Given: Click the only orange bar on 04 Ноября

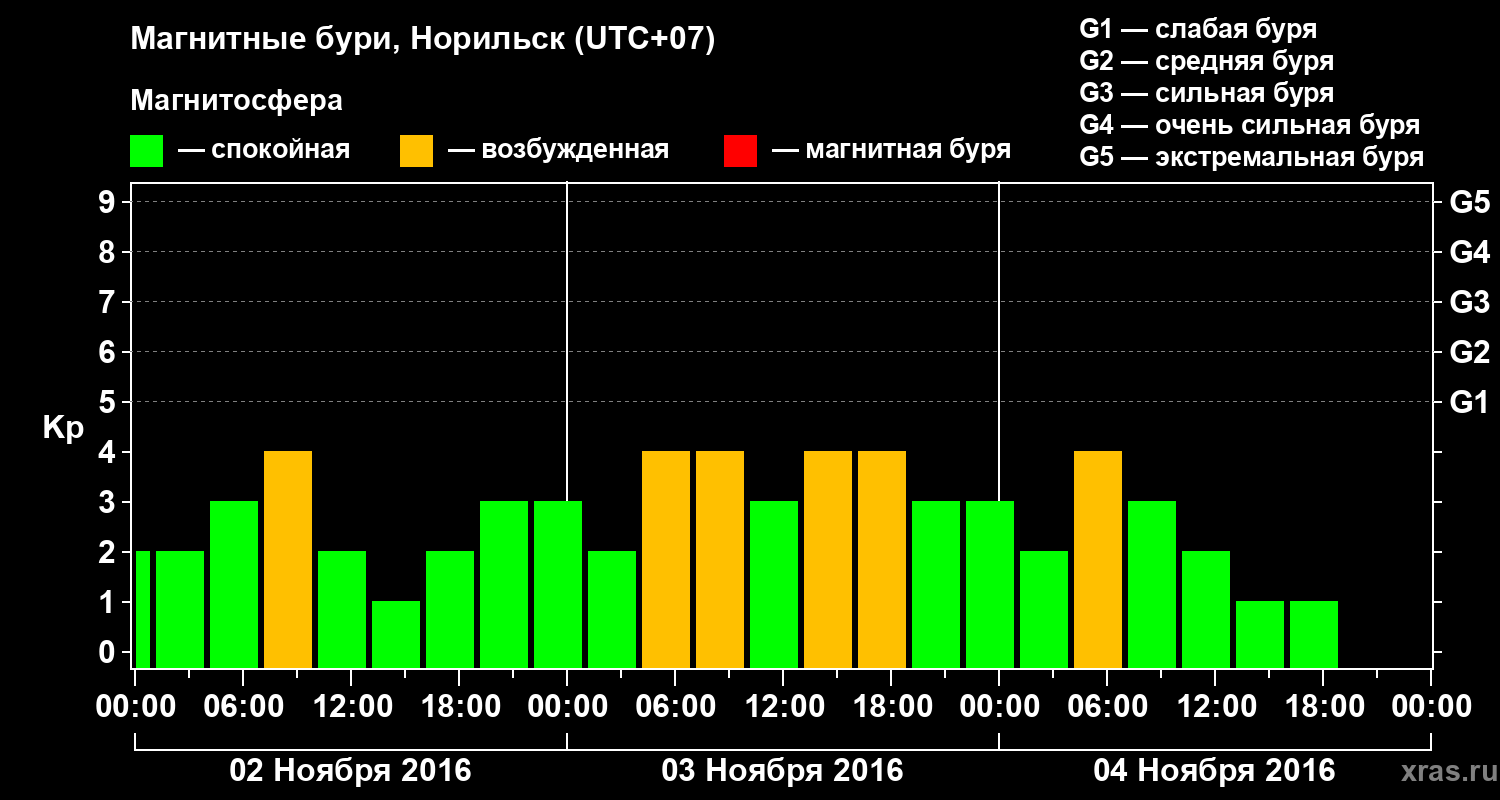Looking at the screenshot, I should (1098, 559).
